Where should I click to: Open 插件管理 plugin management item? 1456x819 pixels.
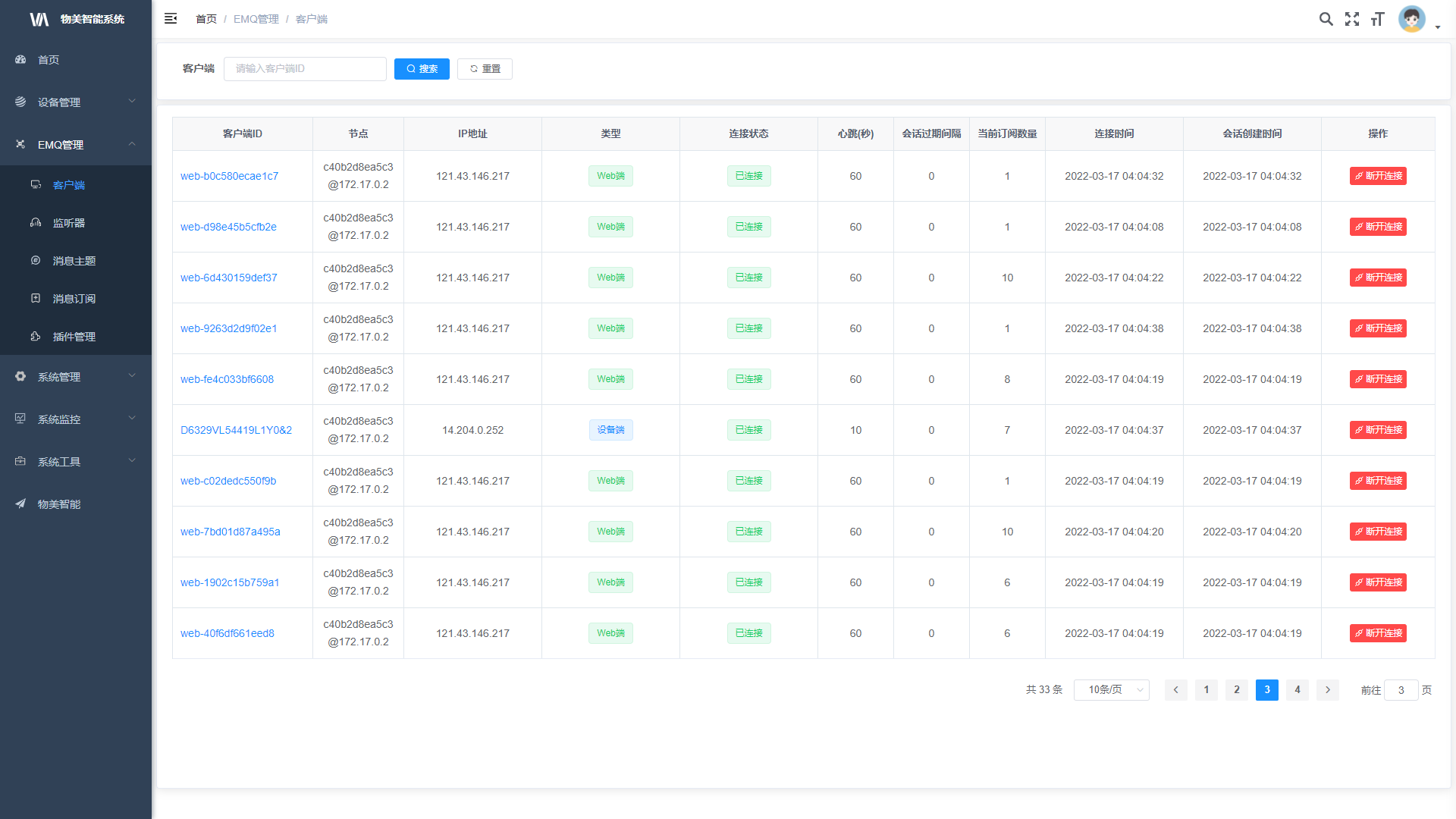pyautogui.click(x=74, y=337)
